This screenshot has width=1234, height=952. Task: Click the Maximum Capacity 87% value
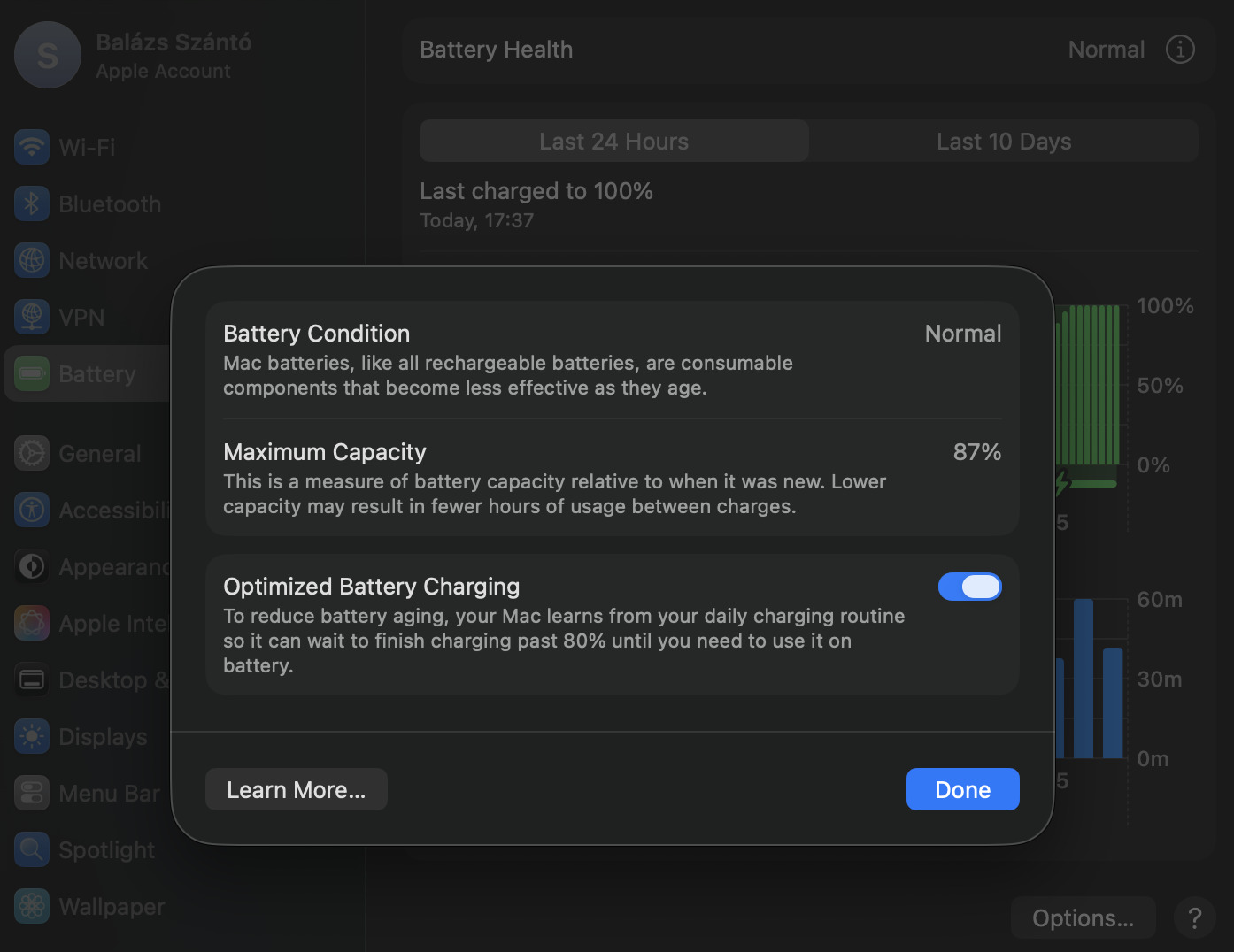pyautogui.click(x=976, y=452)
